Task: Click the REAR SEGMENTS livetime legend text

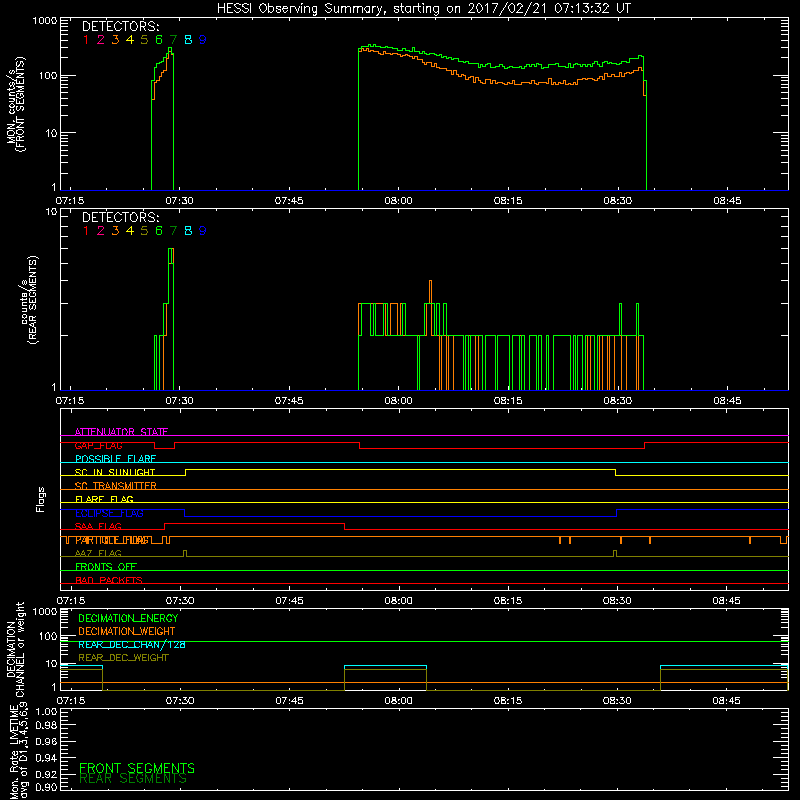Action: coord(133,779)
